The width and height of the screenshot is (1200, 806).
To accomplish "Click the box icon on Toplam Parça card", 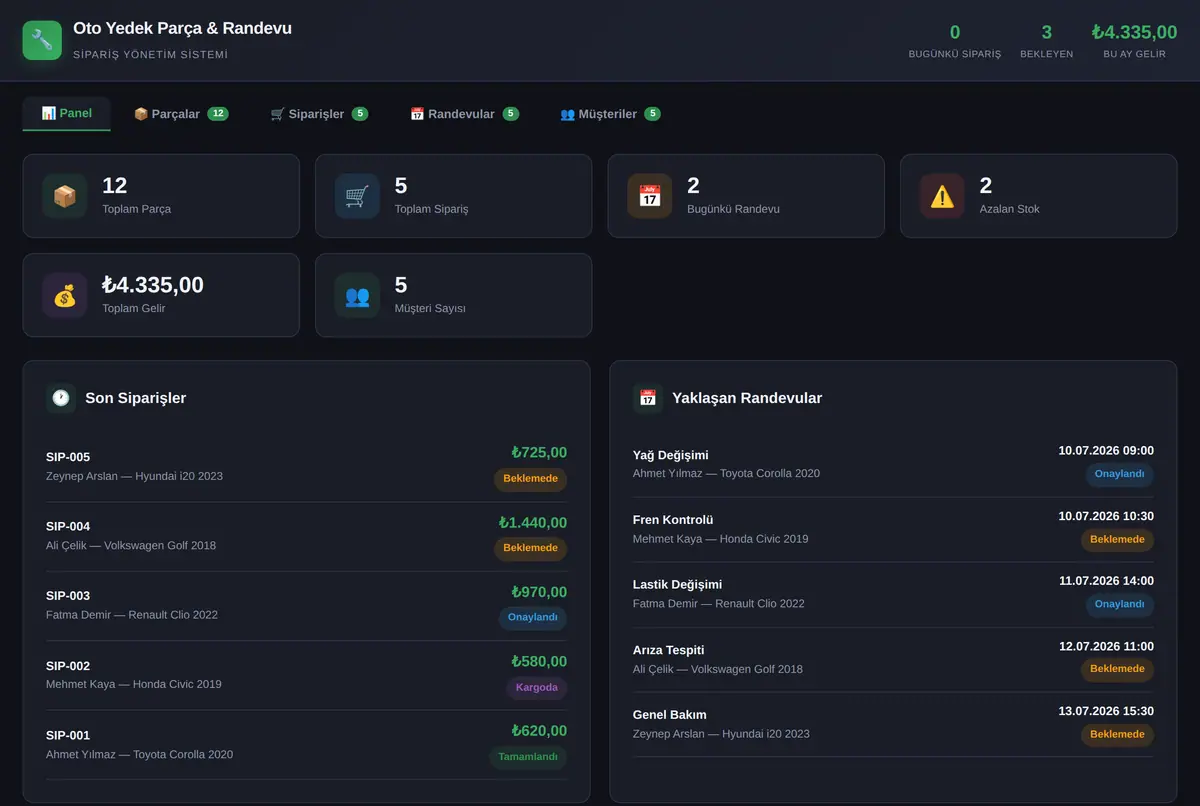I will [x=65, y=196].
